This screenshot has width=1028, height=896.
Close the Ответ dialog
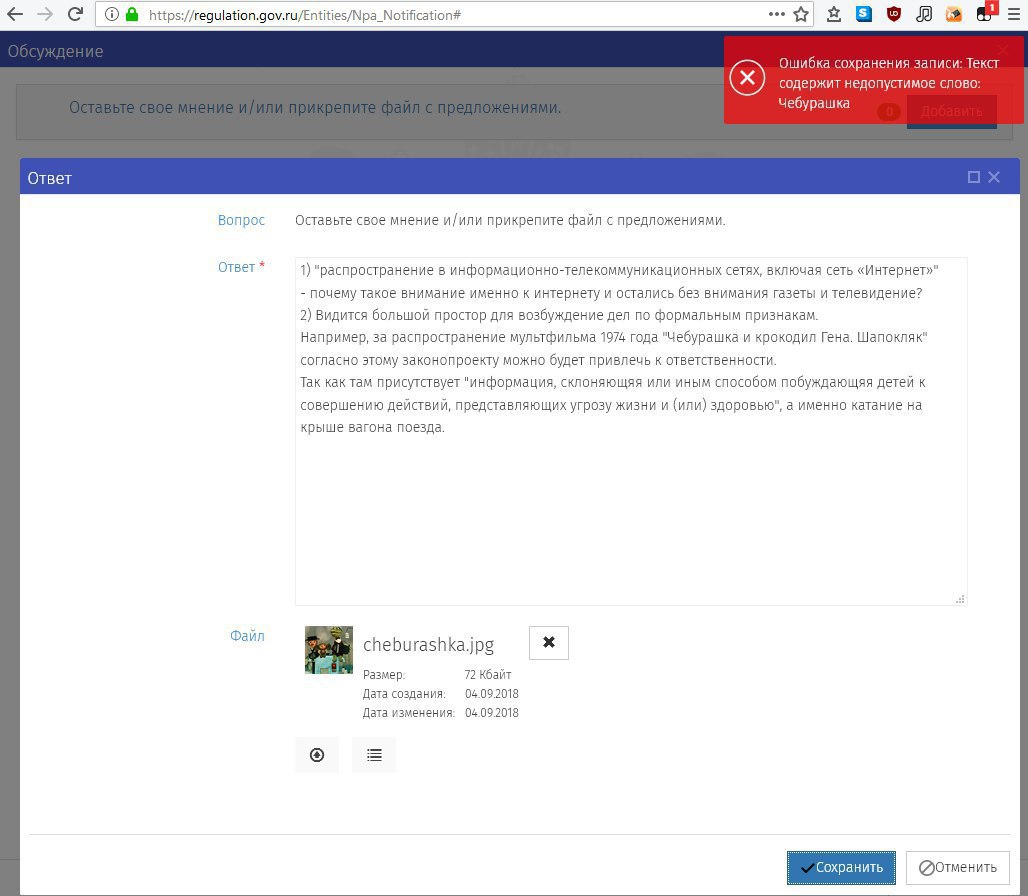pos(994,177)
